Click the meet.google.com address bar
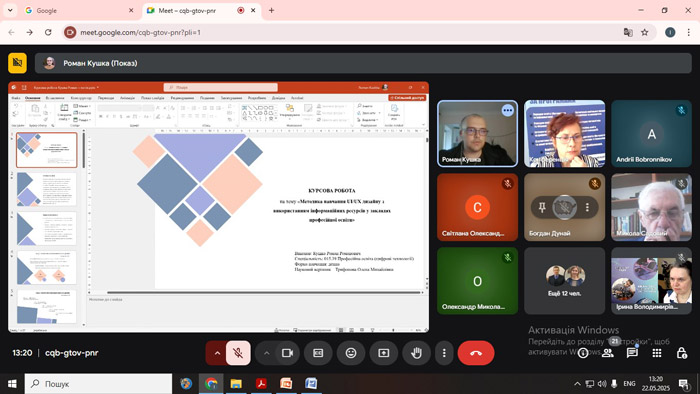 pos(339,32)
